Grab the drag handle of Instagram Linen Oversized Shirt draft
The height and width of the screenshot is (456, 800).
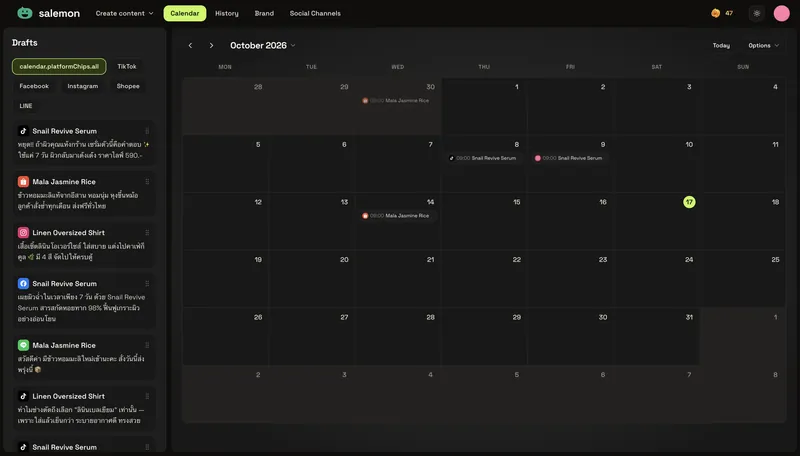[147, 233]
